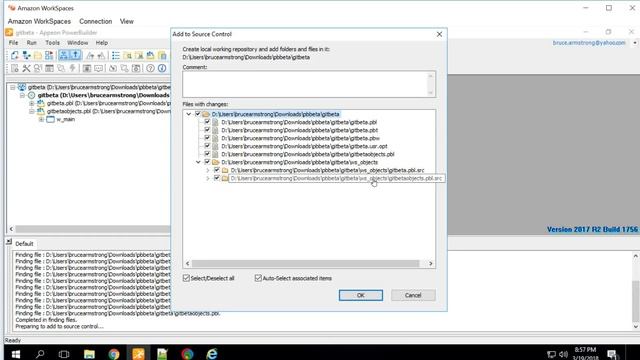Collapse gitbetaobjects.pbl library in system tree
The image size is (640, 360).
point(32,111)
